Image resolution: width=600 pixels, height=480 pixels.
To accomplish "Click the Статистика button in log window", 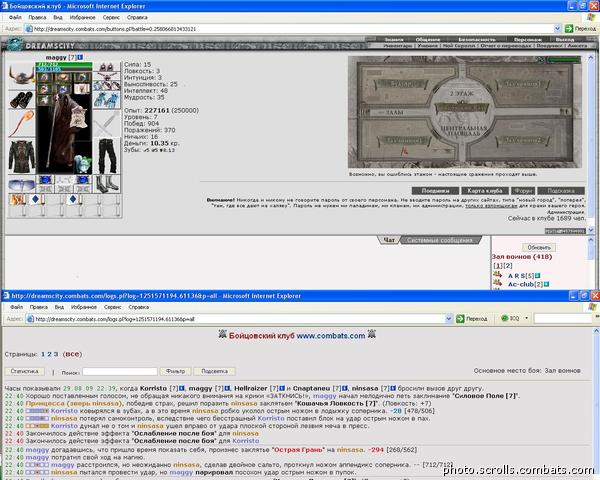I will 24,371.
